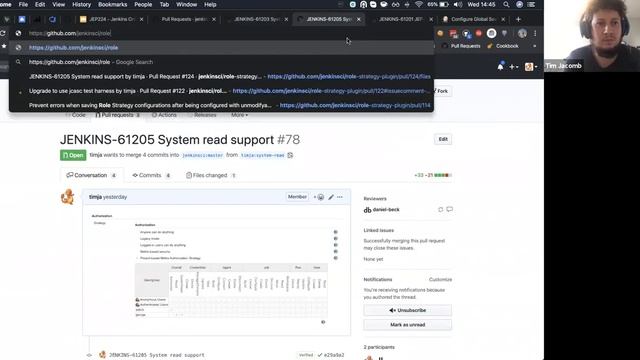Click the macOS Wi-Fi icon
The image size is (640, 360).
(x=419, y=4)
